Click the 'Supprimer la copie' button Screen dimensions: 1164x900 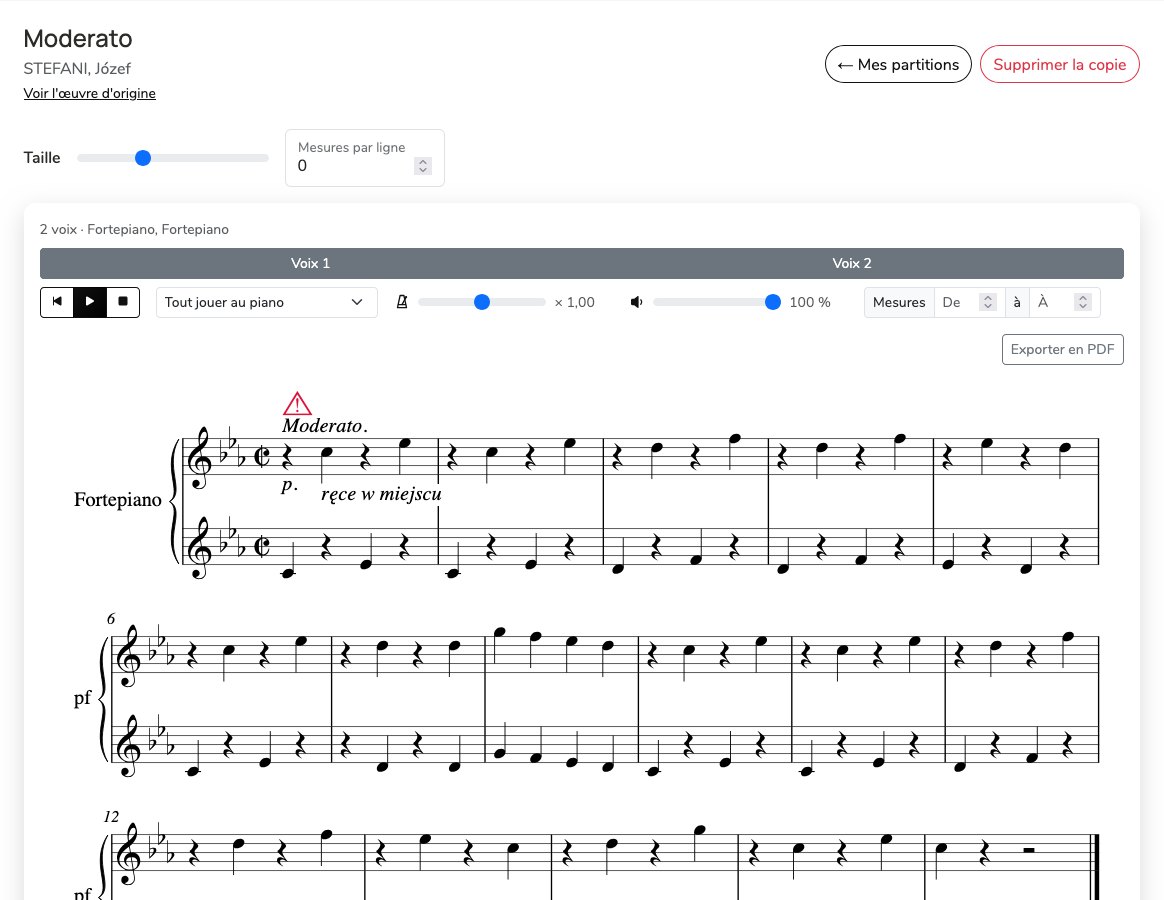1059,65
